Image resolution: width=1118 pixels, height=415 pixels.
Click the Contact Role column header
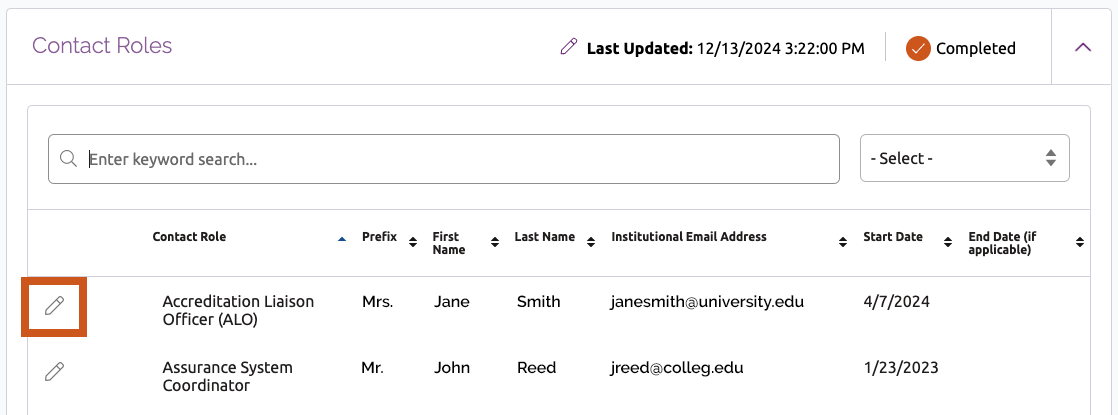(189, 237)
